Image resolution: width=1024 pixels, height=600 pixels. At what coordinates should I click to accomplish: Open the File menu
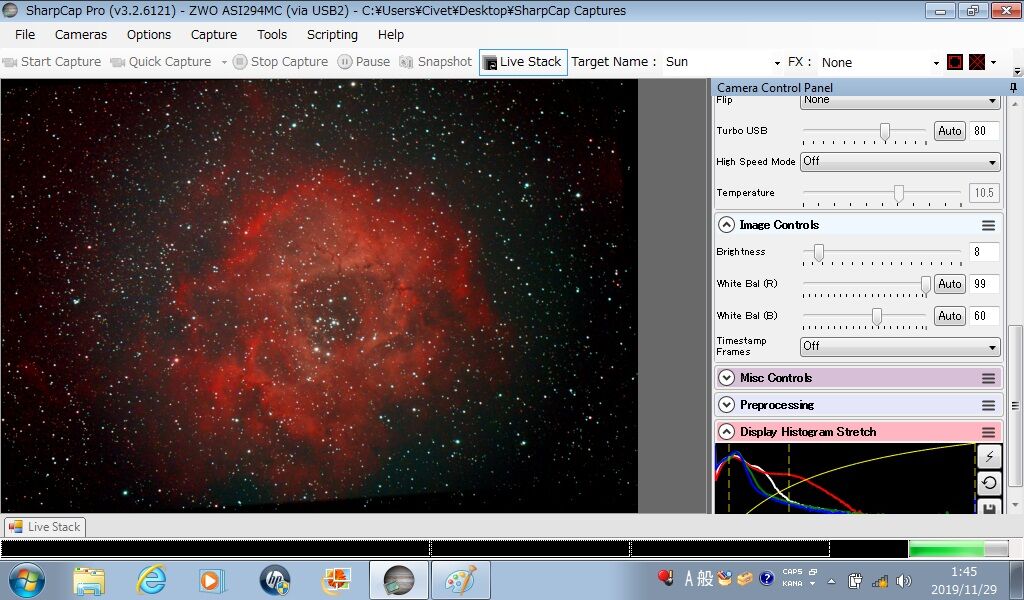(x=25, y=35)
